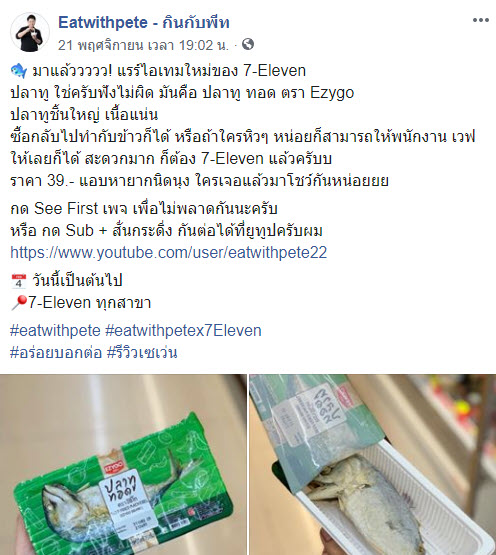The width and height of the screenshot is (496, 555).
Task: Open the post timestamp 21 พฤศจิกายน
Action: (x=143, y=45)
